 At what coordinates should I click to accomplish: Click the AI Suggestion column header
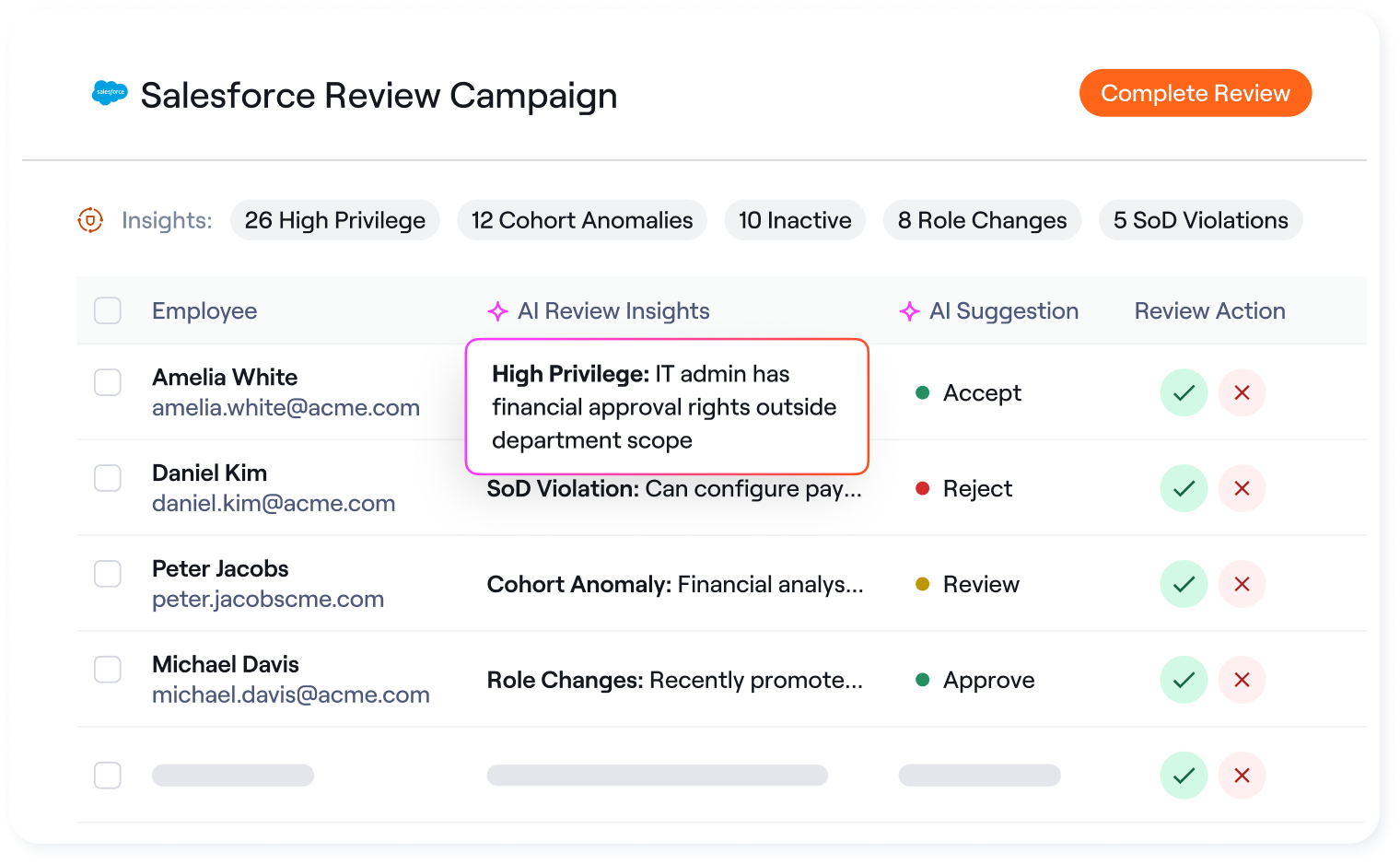point(1004,311)
